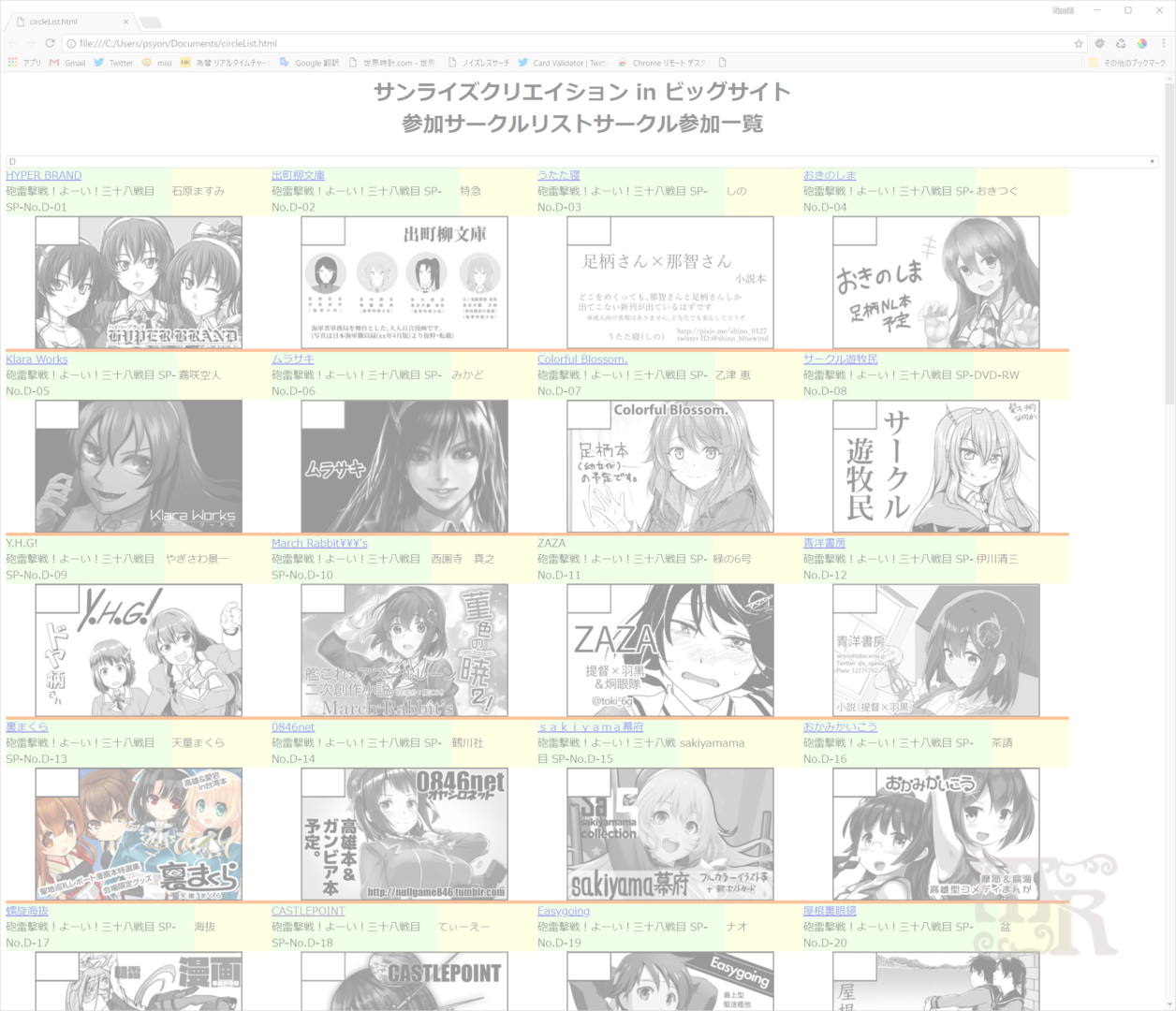Click the HYPER BRAND circle cut image

click(x=139, y=283)
